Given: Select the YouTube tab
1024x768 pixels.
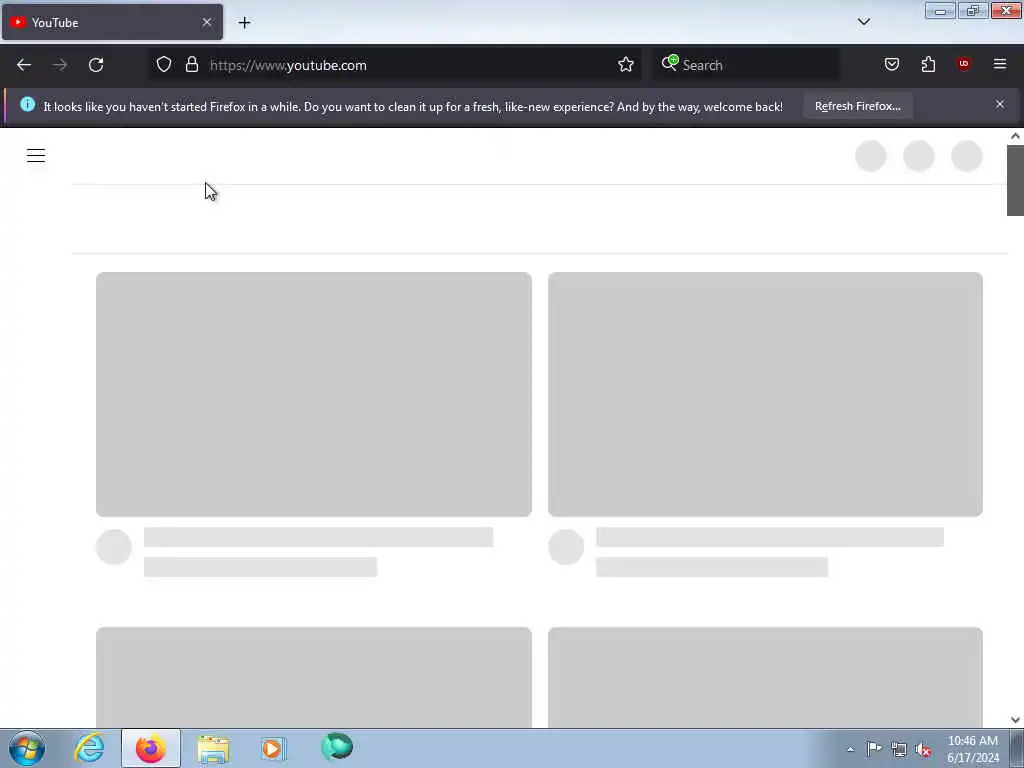Looking at the screenshot, I should (x=112, y=22).
